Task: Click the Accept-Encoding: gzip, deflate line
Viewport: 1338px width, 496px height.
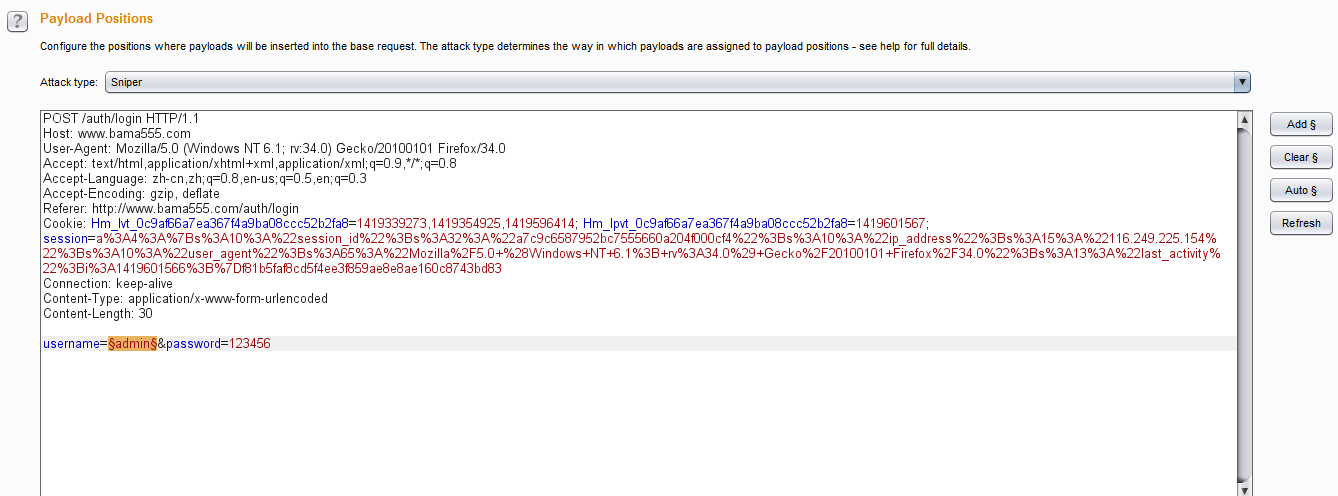Action: (x=131, y=193)
